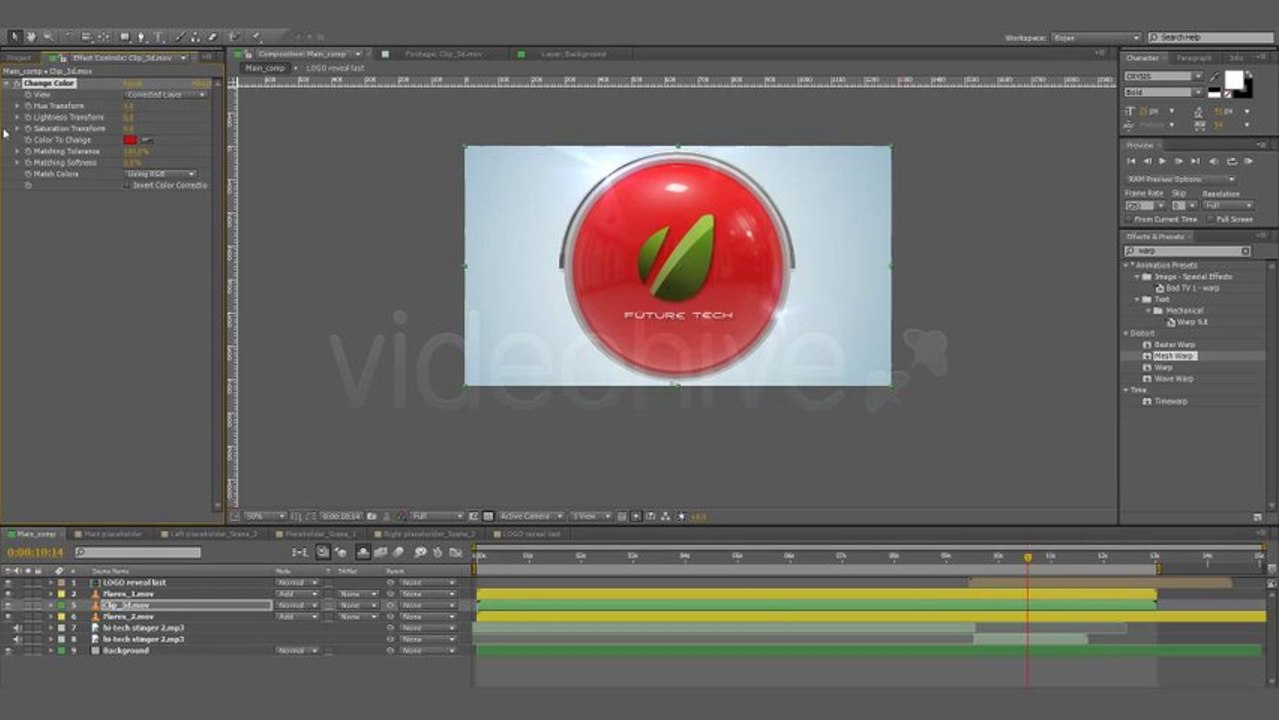
Task: Toggle Hide Shy Layers switch
Action: point(363,551)
